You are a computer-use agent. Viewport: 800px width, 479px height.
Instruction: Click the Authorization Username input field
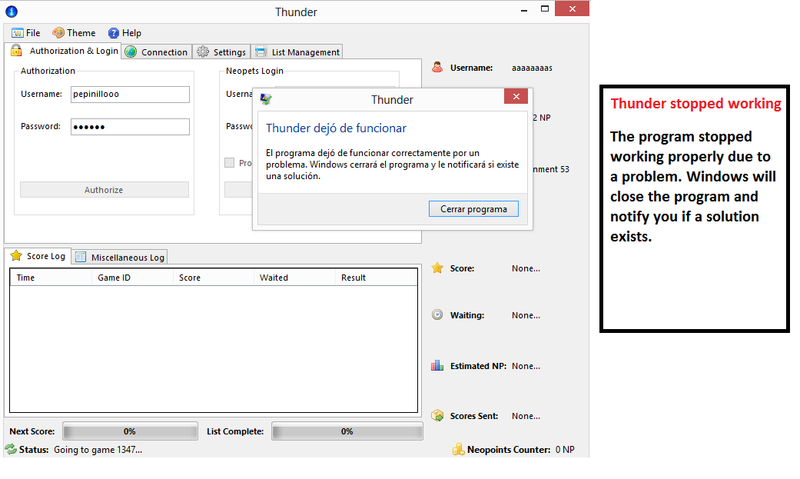point(129,94)
